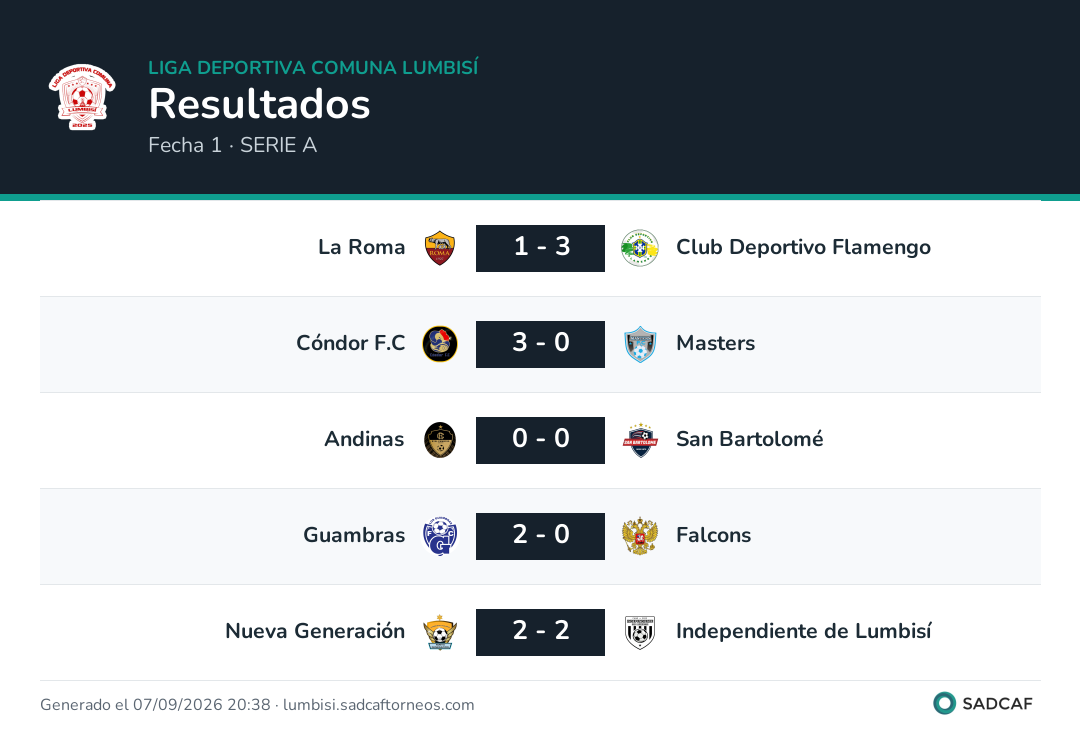The image size is (1080, 756).
Task: Click the Resultados heading
Action: point(260,104)
